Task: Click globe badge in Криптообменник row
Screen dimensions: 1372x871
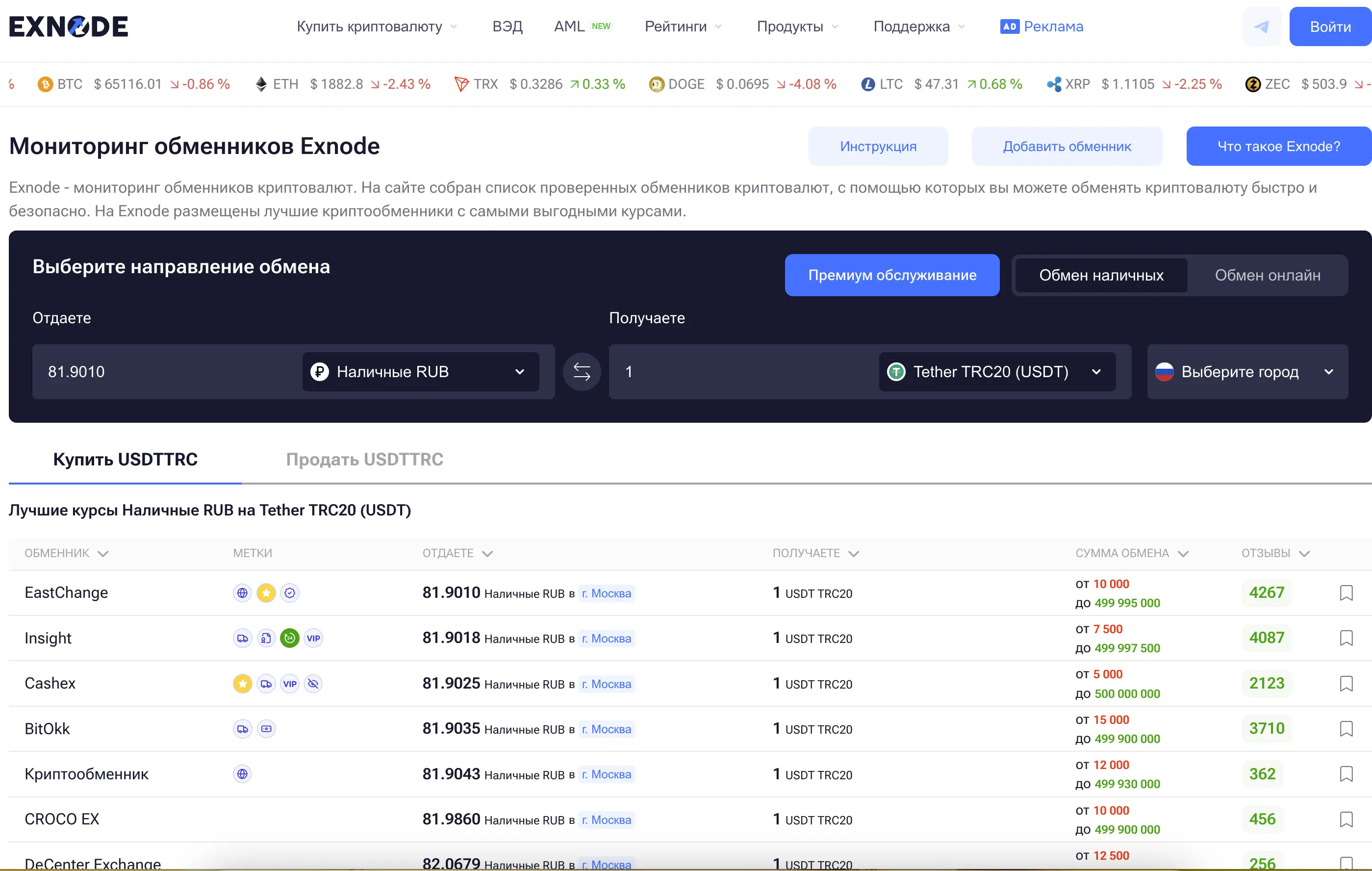Action: click(x=242, y=774)
